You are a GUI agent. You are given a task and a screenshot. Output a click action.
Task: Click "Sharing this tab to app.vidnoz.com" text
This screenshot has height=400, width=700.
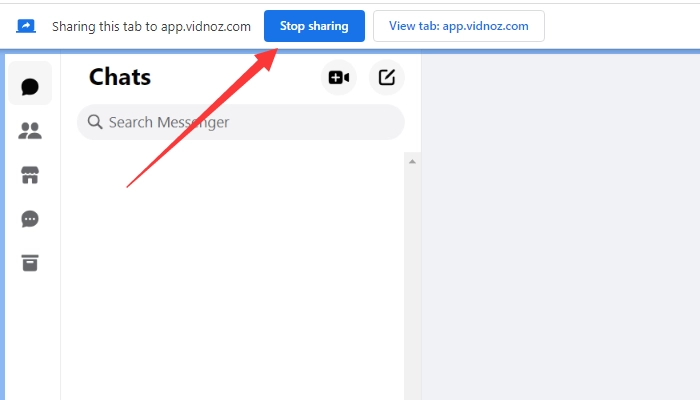[151, 26]
